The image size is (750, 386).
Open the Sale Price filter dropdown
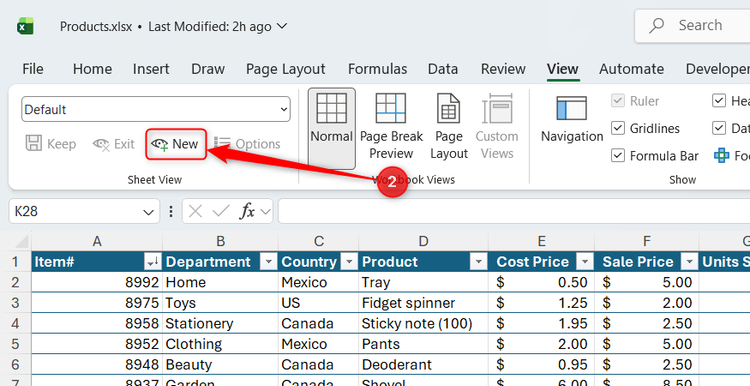pyautogui.click(x=689, y=262)
